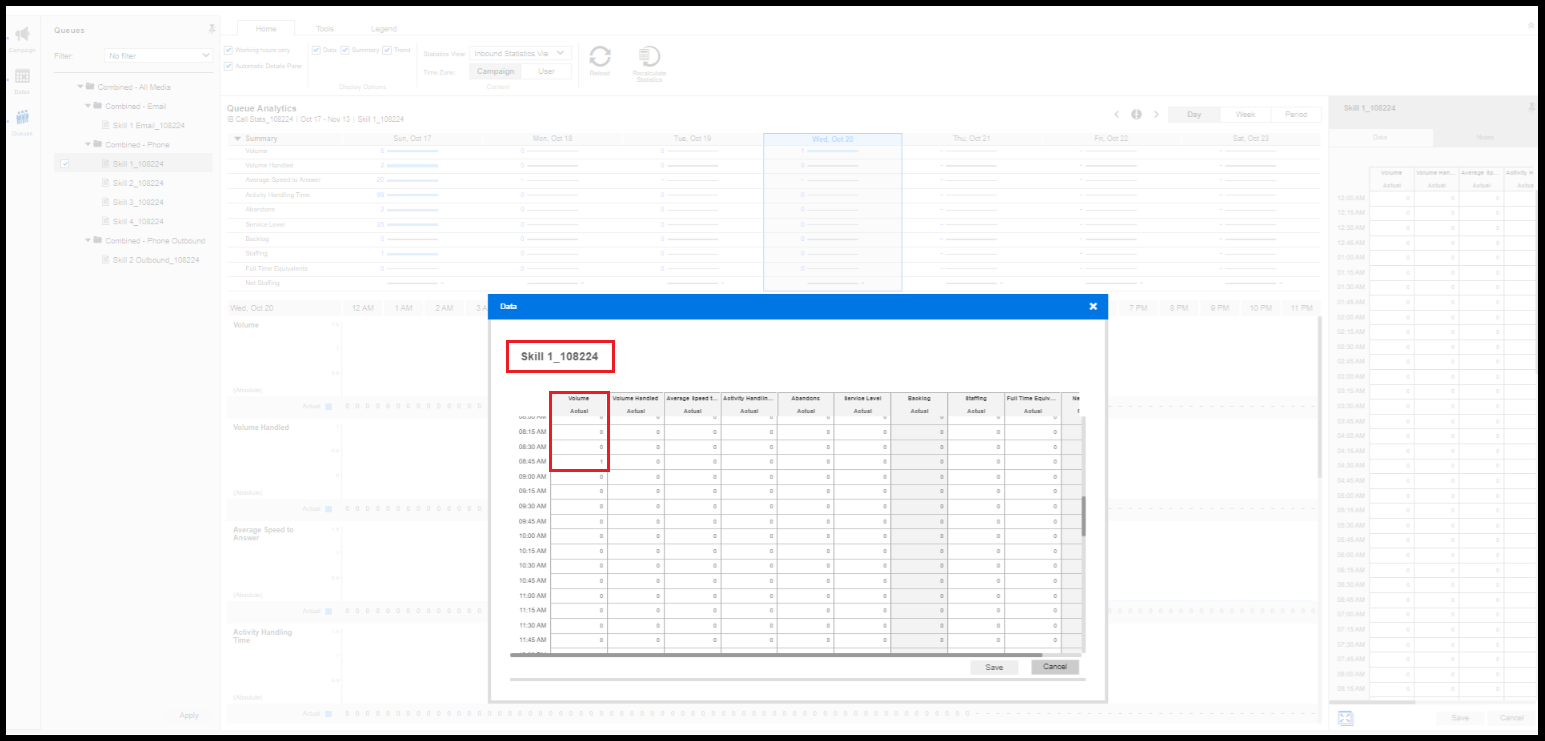Toggle the Automatic Details Pane checkbox
1545x741 pixels.
click(x=228, y=66)
